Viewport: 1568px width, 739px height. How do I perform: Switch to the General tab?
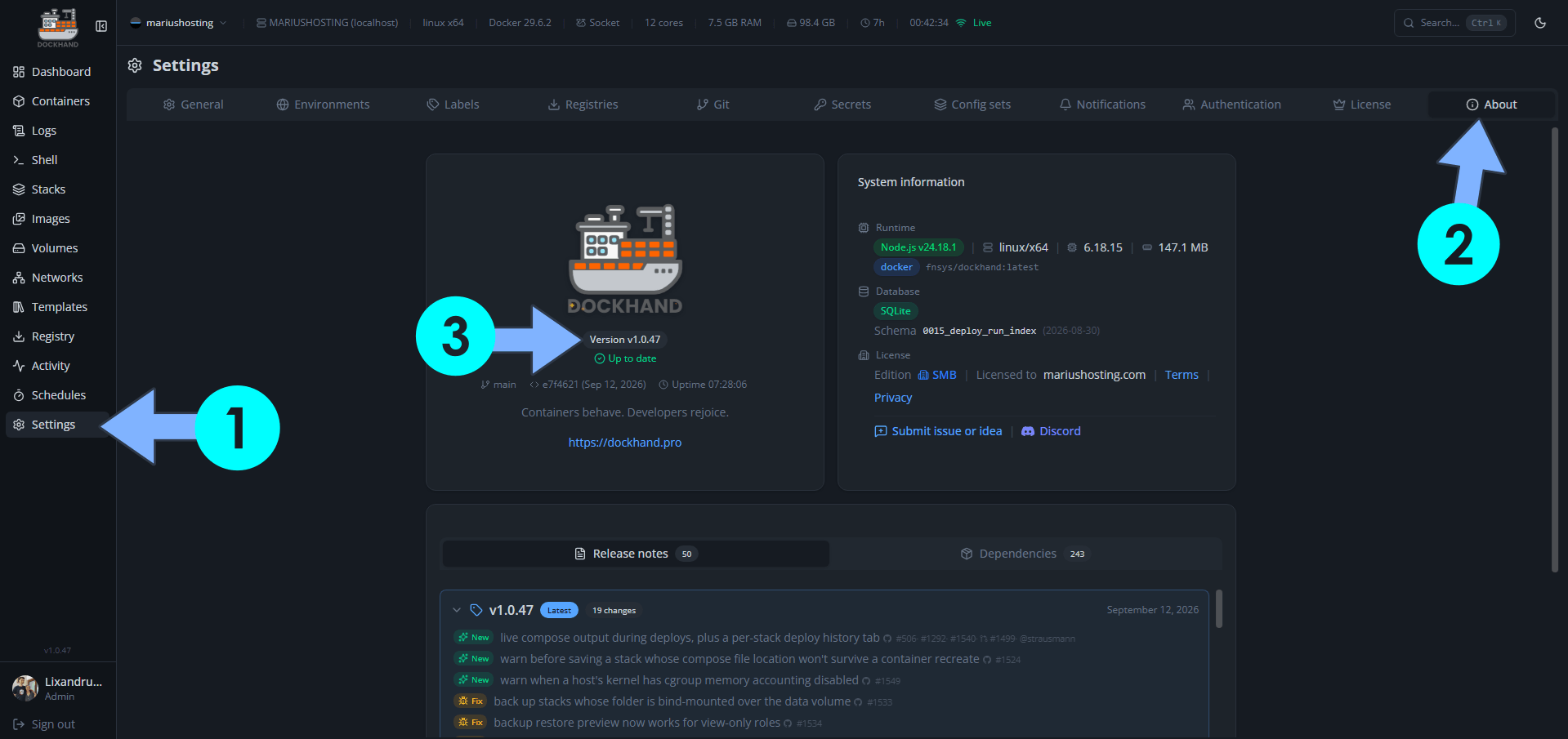193,105
